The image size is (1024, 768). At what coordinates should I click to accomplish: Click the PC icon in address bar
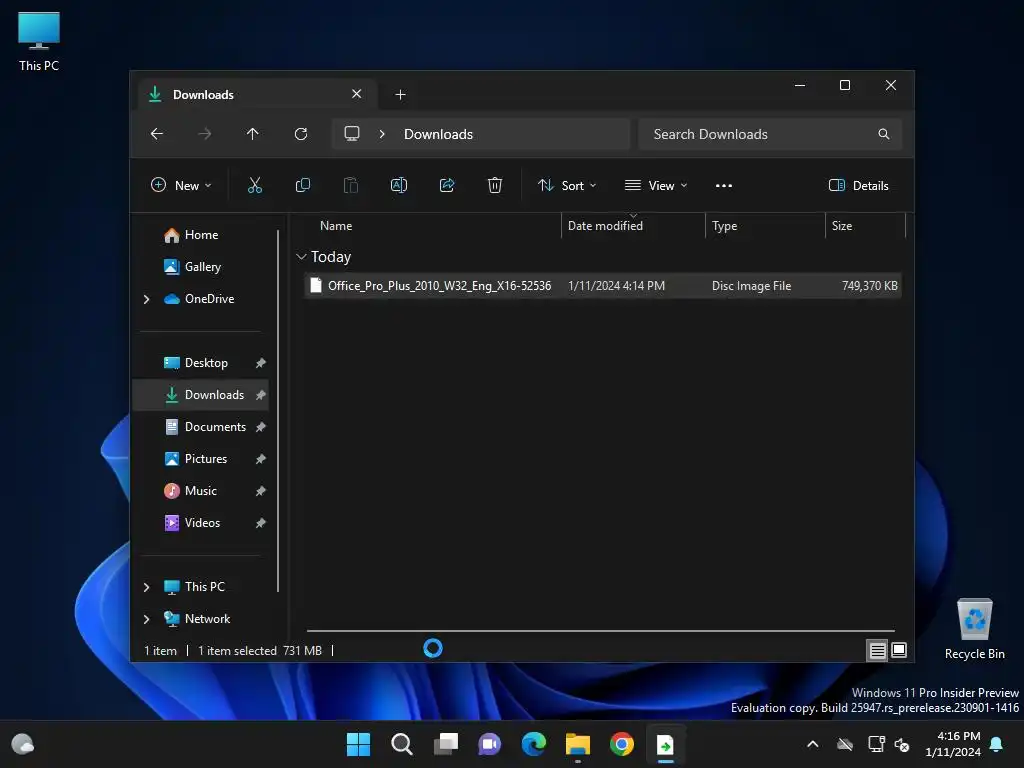352,134
